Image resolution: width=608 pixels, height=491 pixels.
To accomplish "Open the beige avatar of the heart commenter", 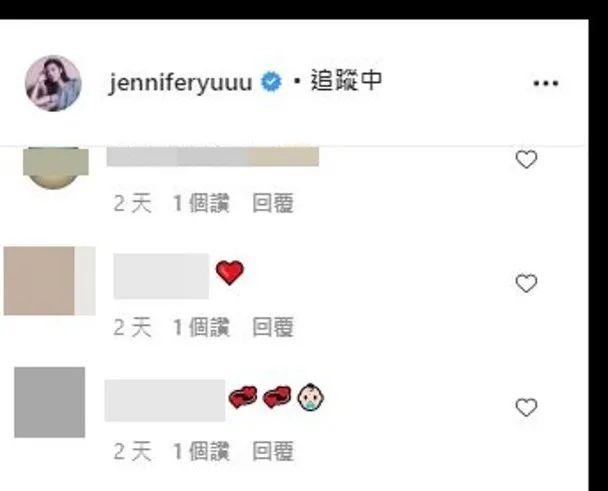I will point(49,281).
